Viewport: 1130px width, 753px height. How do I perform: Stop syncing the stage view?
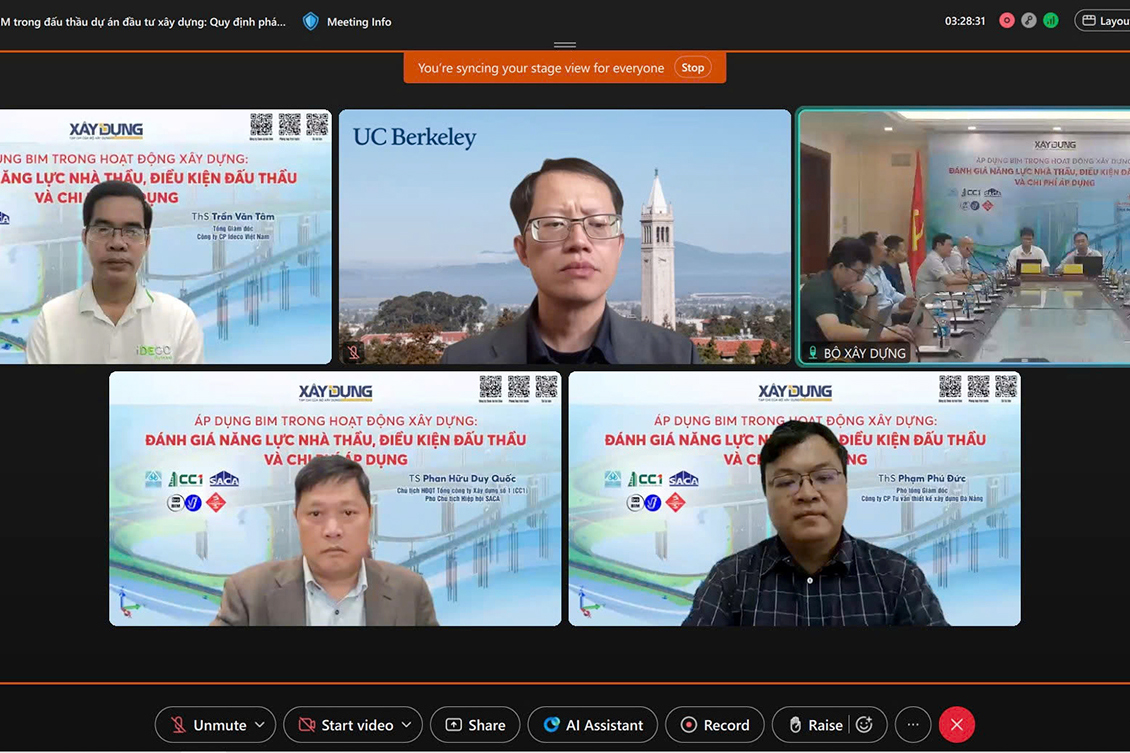pos(693,68)
